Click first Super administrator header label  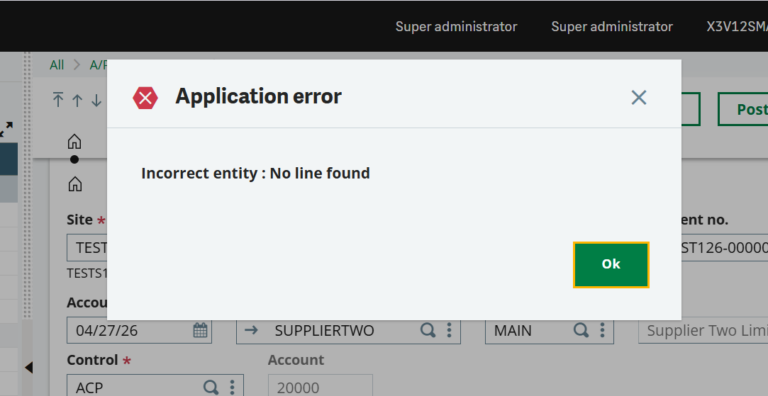(x=456, y=26)
